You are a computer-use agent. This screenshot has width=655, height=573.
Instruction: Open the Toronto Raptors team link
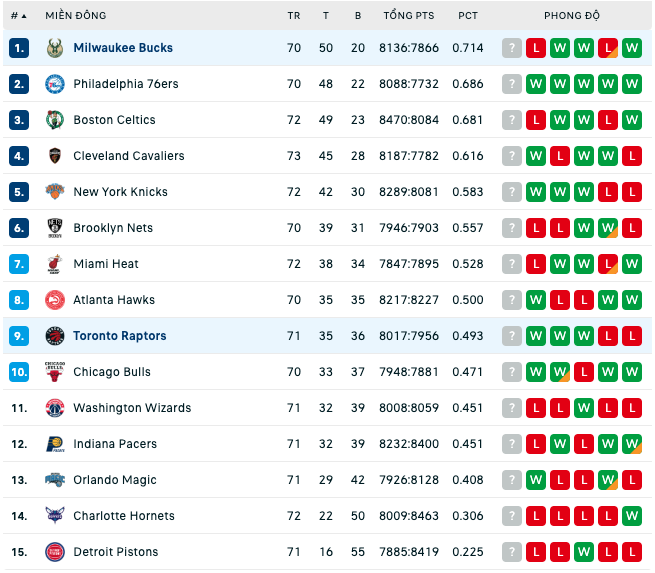coord(120,336)
